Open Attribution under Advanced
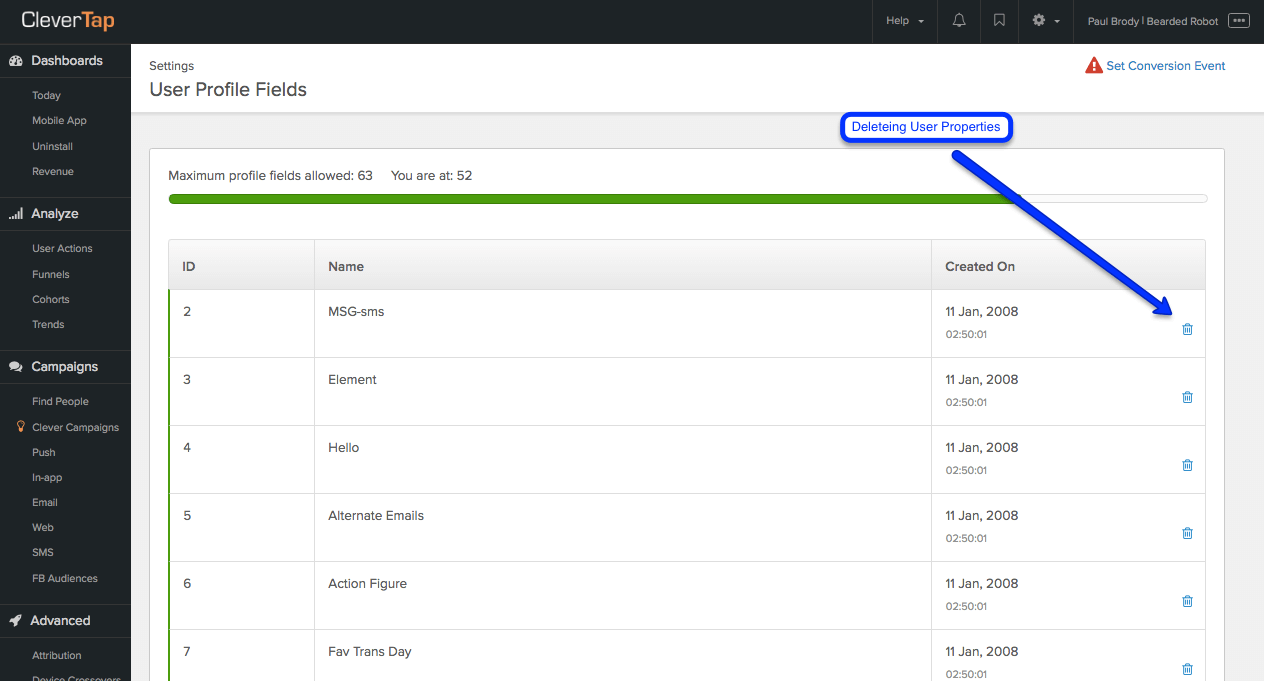The width and height of the screenshot is (1264, 681). 57,655
